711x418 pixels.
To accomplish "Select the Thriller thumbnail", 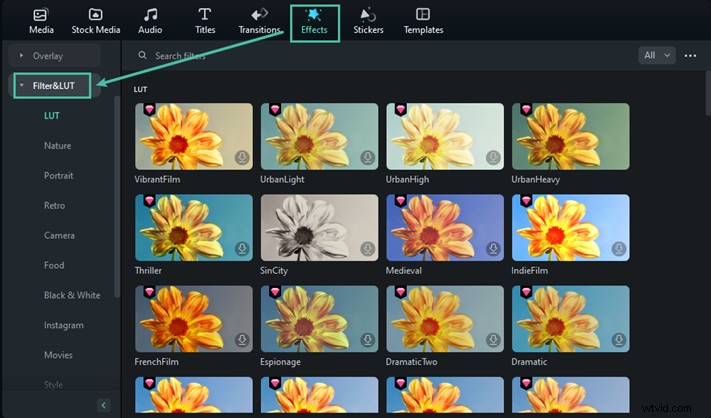I will tap(194, 228).
